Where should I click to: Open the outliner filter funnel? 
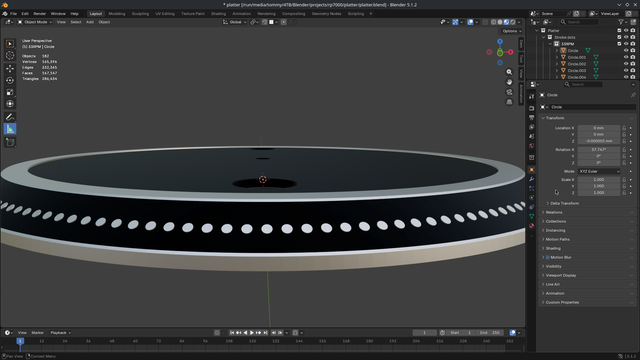[x=622, y=22]
